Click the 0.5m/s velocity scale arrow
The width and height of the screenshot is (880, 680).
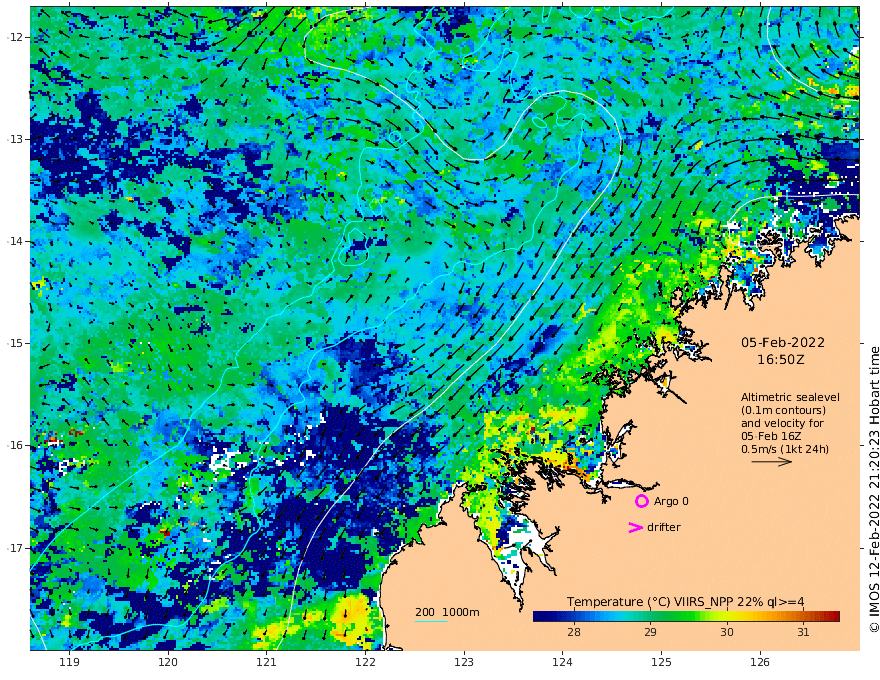pyautogui.click(x=771, y=462)
